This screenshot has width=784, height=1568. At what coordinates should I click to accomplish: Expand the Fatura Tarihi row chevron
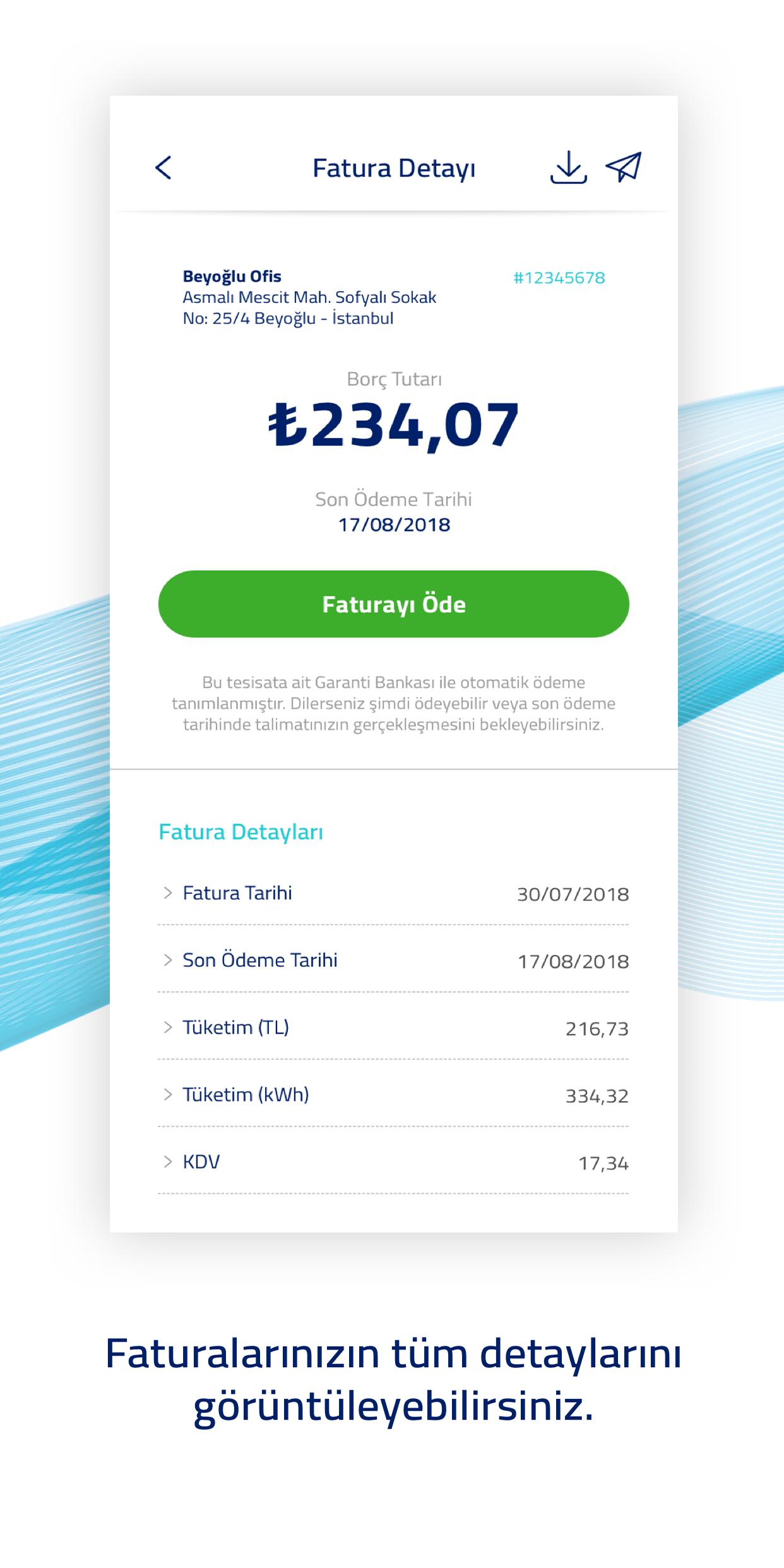(168, 893)
